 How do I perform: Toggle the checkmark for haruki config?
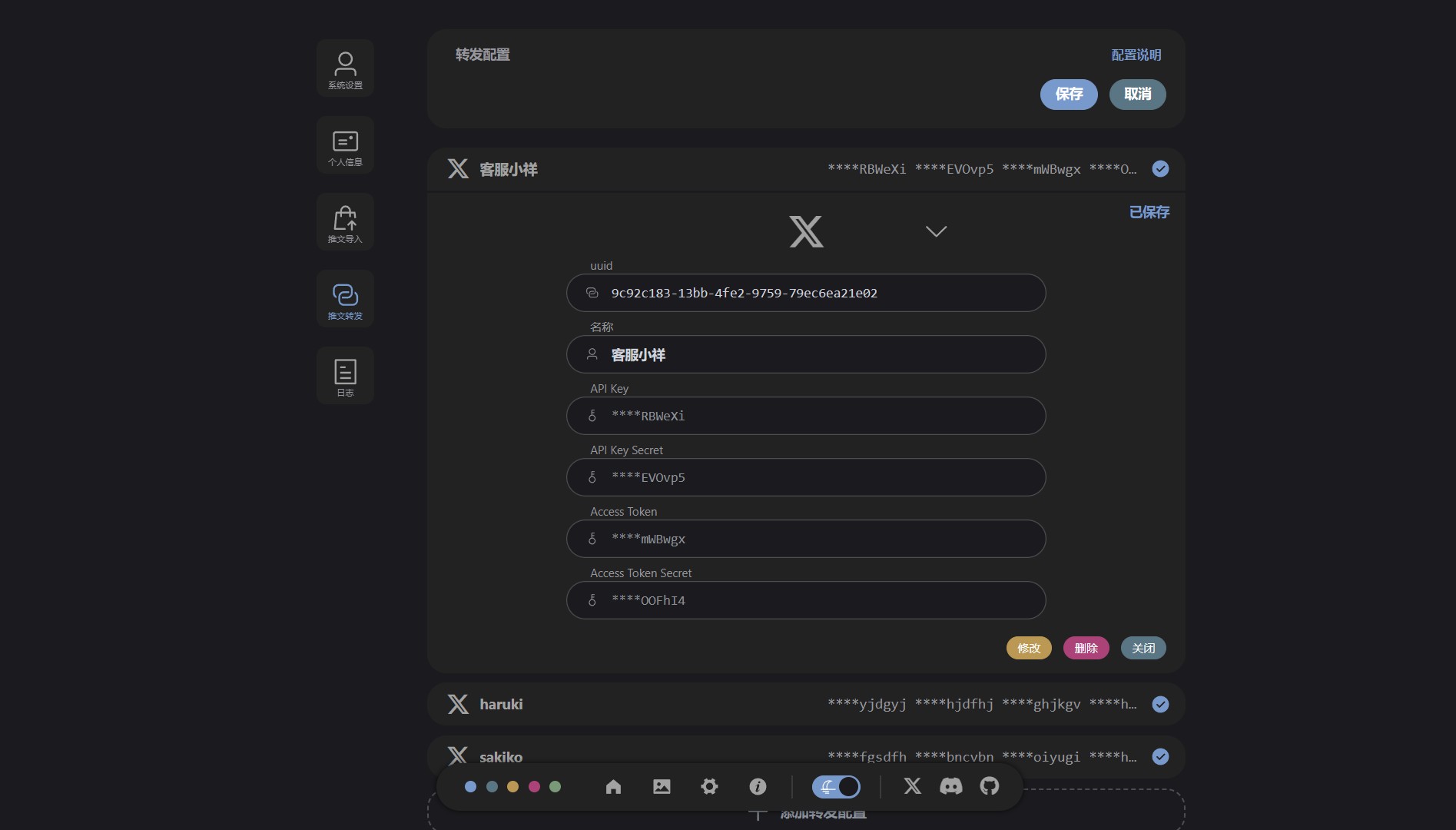pyautogui.click(x=1160, y=704)
